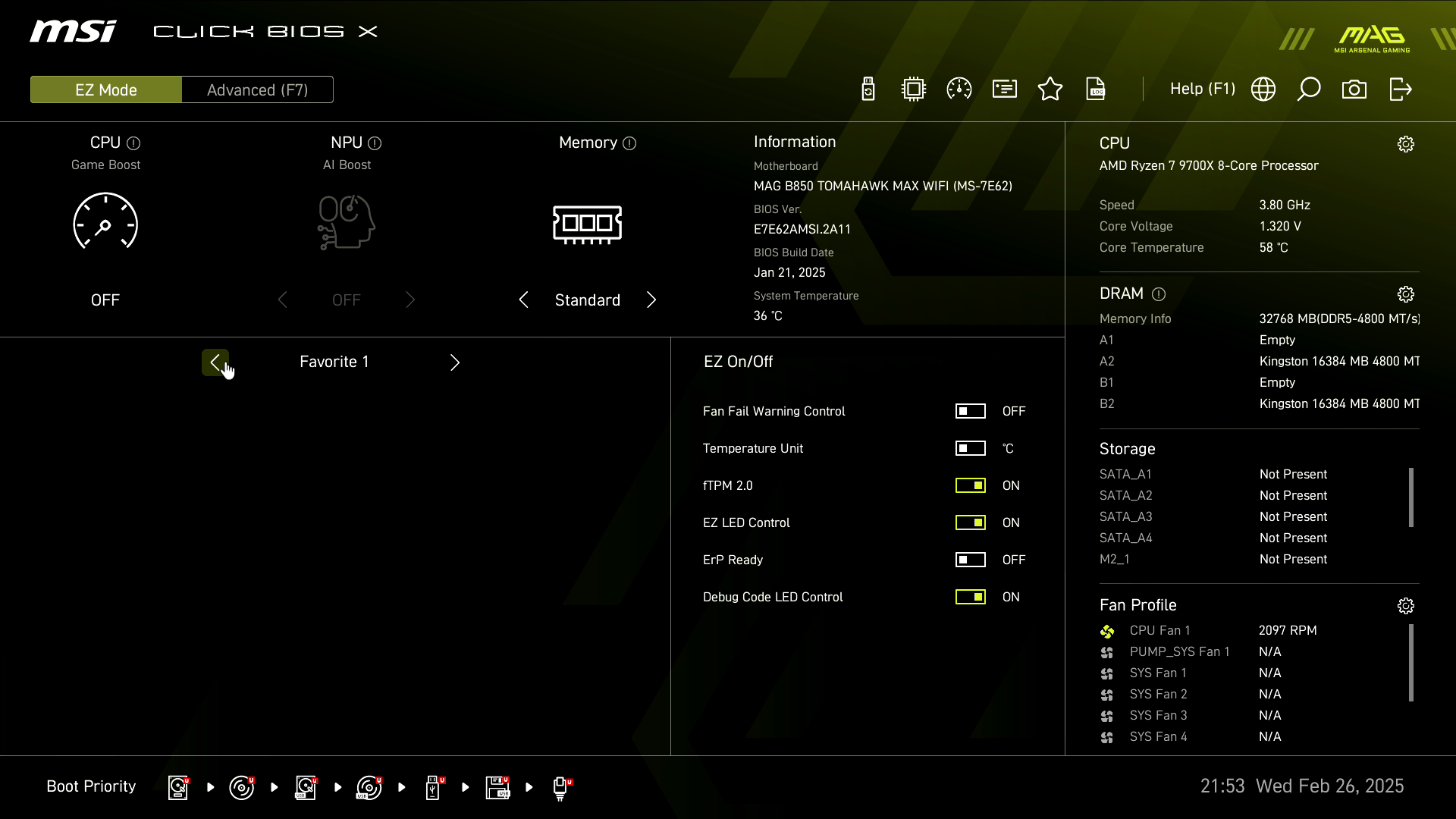This screenshot has height=819, width=1456.
Task: Open Fan Profile settings gear
Action: pyautogui.click(x=1406, y=606)
